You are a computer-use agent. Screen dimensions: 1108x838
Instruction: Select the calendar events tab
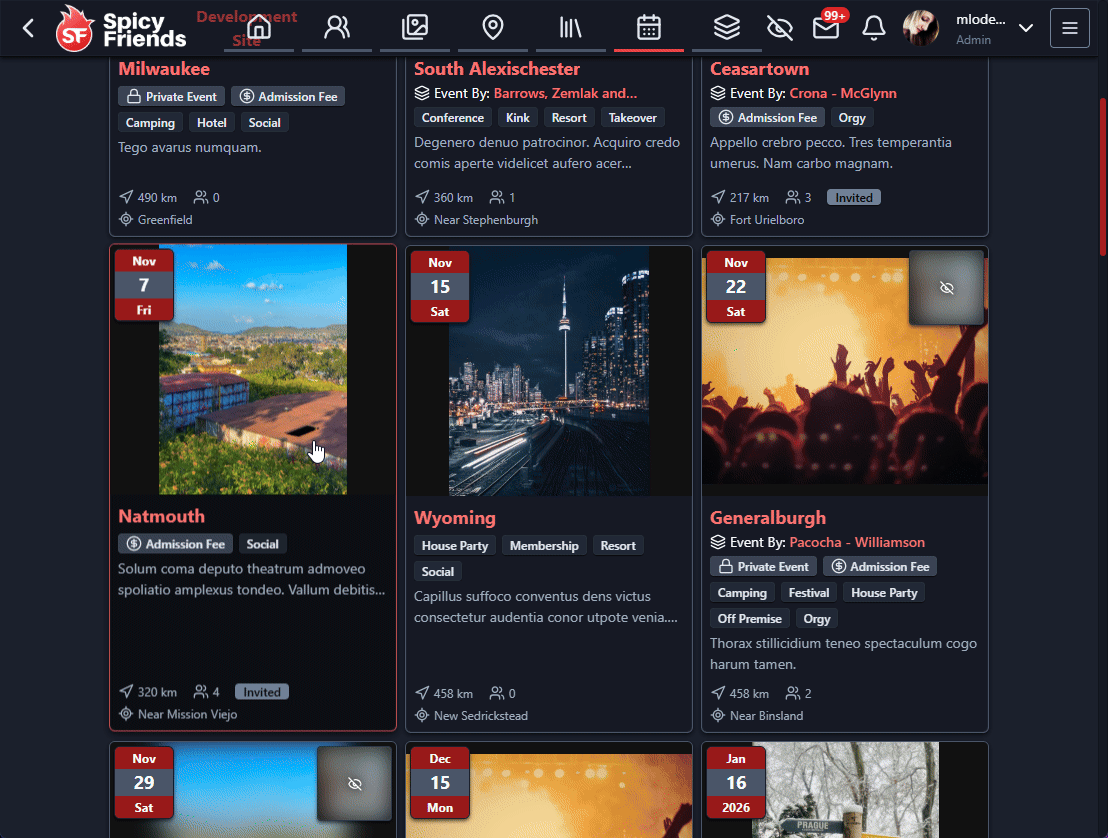(x=649, y=28)
